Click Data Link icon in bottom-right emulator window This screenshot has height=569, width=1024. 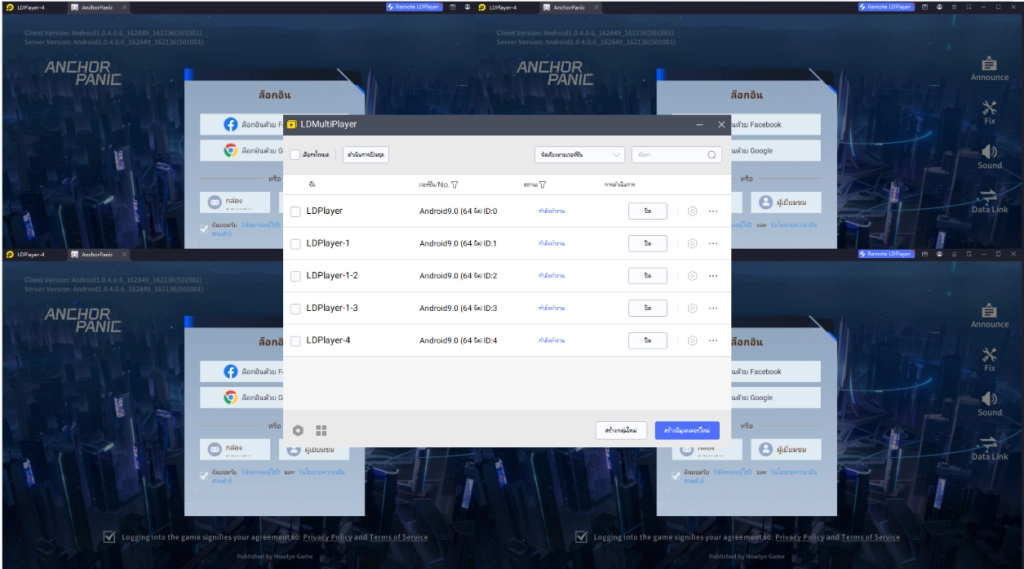989,448
